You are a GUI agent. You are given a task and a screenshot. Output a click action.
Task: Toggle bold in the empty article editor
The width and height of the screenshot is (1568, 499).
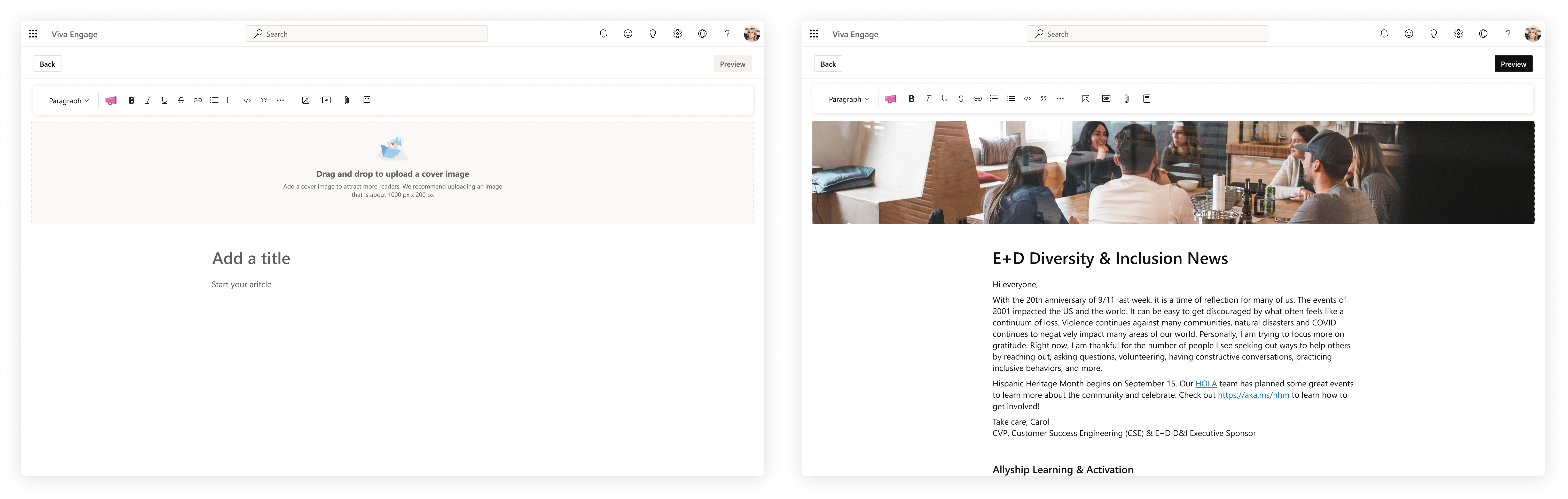(131, 100)
